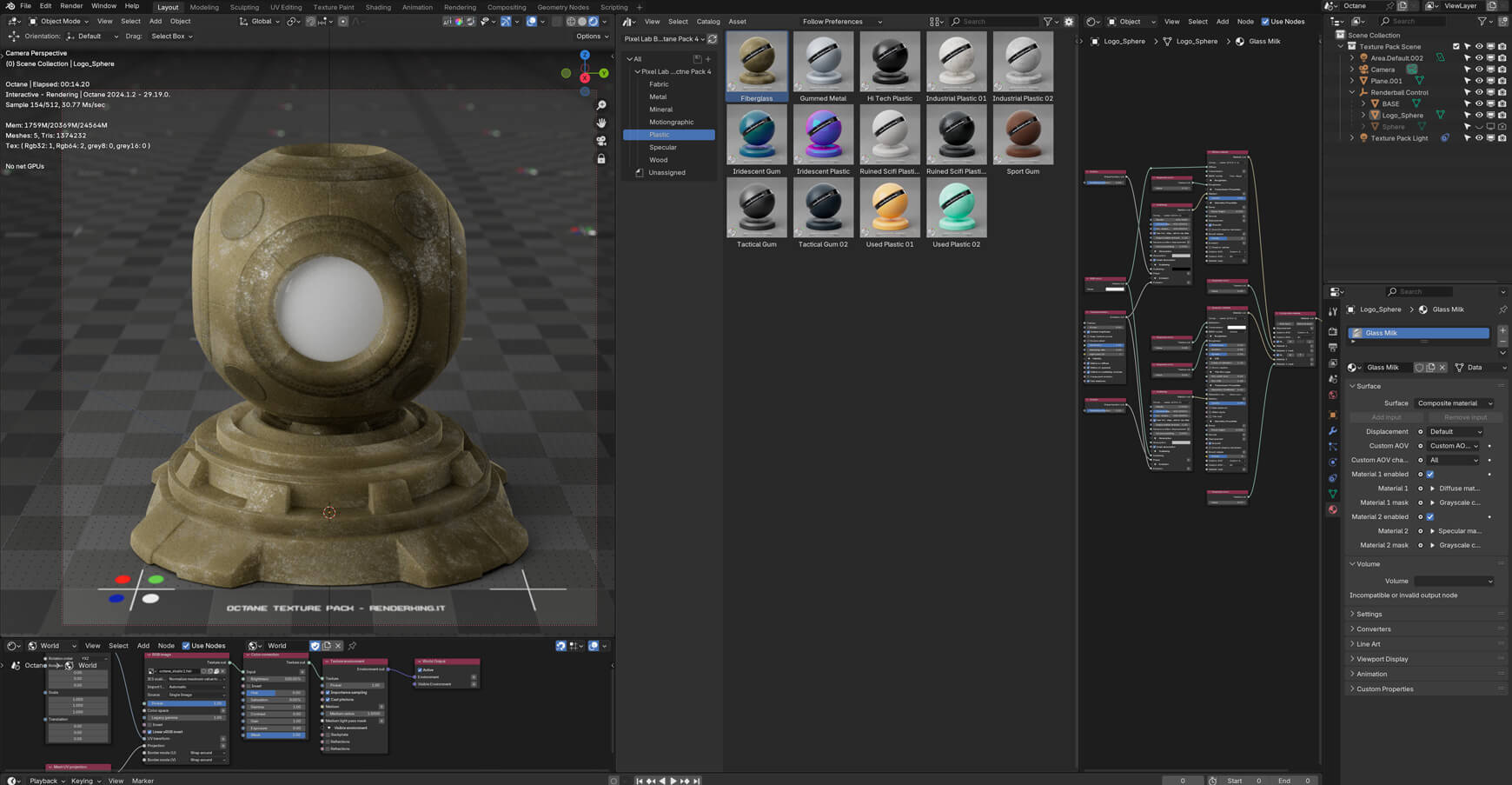The width and height of the screenshot is (1512, 785).
Task: Open the Object Data mesh properties tab
Action: click(x=1333, y=494)
